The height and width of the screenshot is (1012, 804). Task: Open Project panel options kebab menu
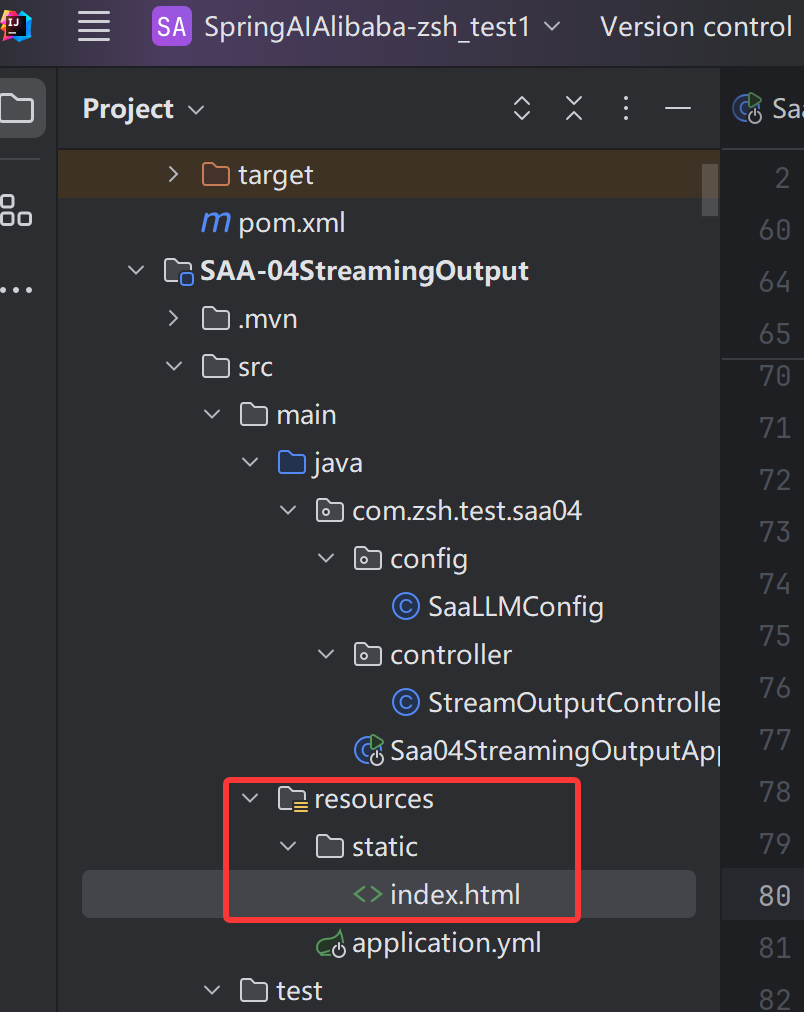[625, 108]
